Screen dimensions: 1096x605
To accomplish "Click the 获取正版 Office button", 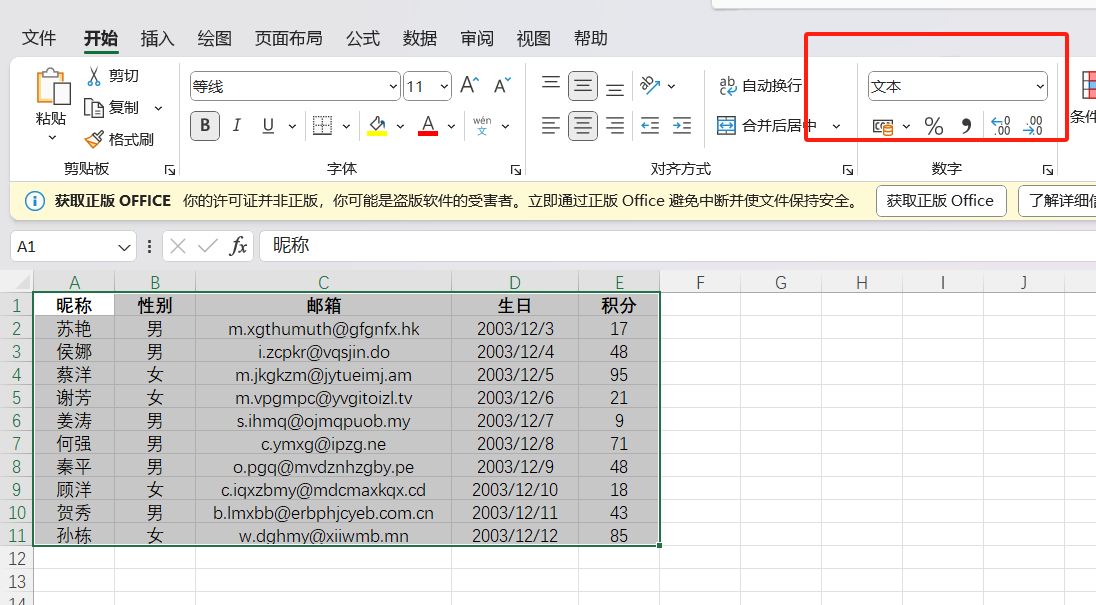I will point(940,200).
